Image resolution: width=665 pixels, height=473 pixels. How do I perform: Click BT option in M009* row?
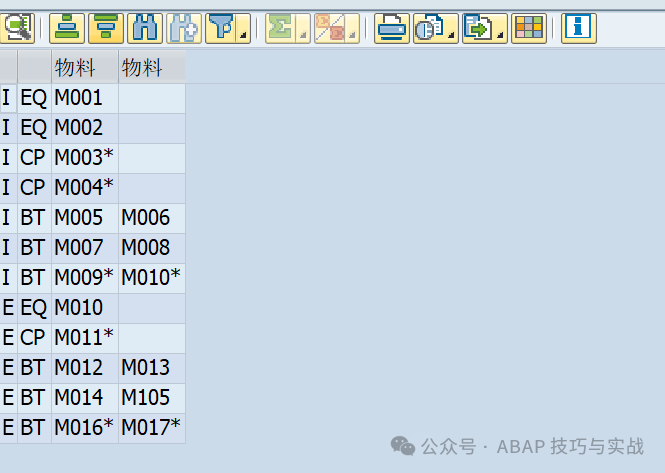point(34,278)
